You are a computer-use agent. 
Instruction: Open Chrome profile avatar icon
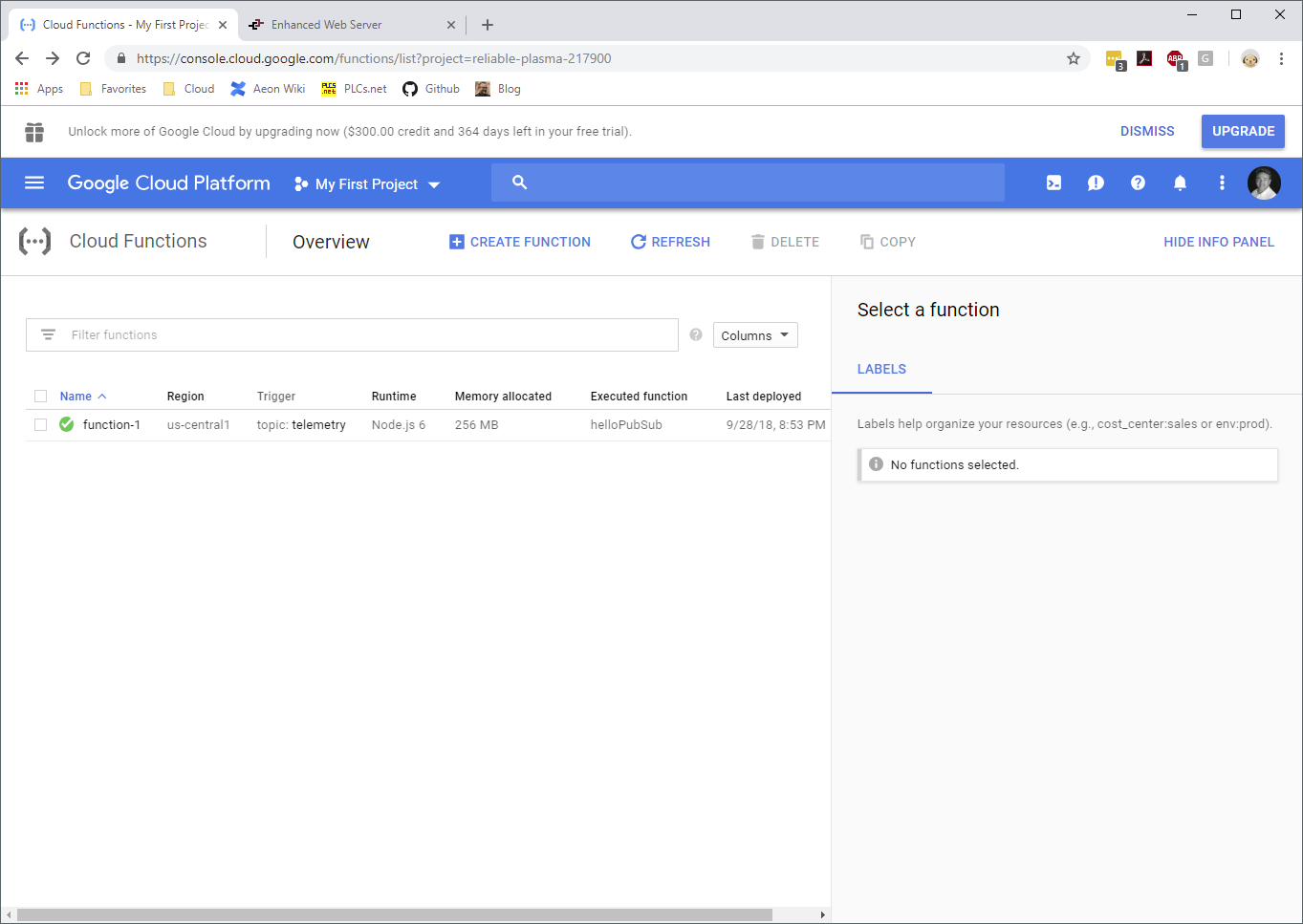coord(1250,58)
